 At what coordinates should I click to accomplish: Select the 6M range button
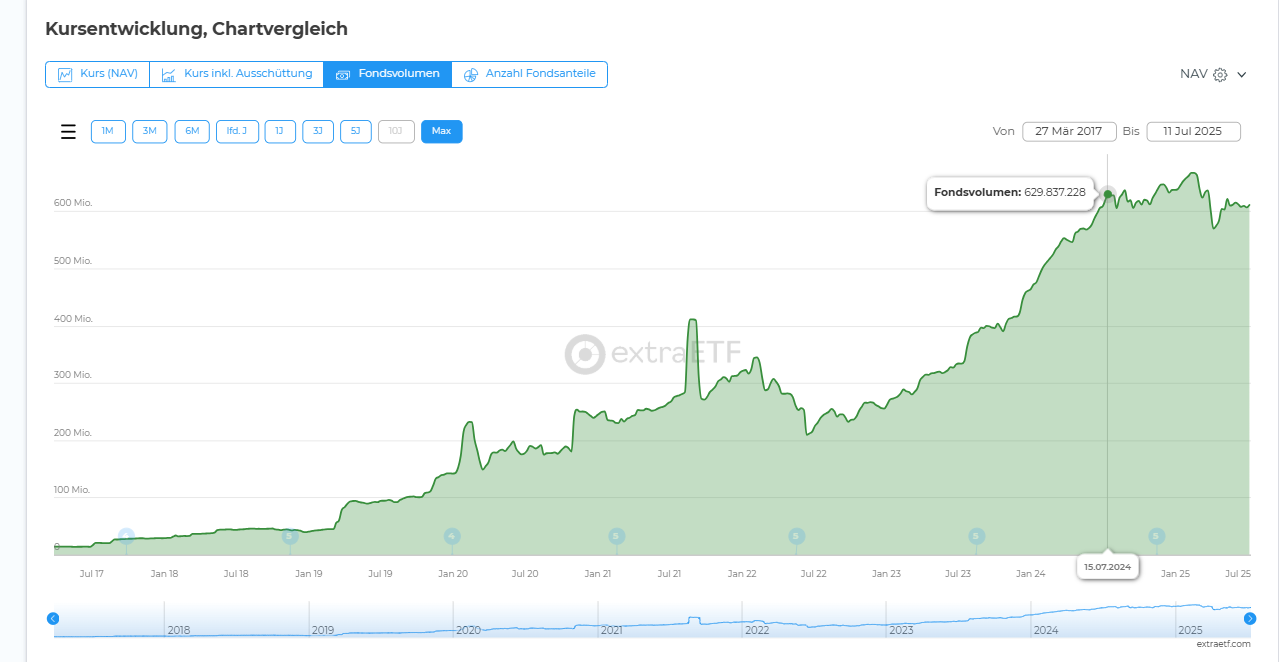point(192,132)
